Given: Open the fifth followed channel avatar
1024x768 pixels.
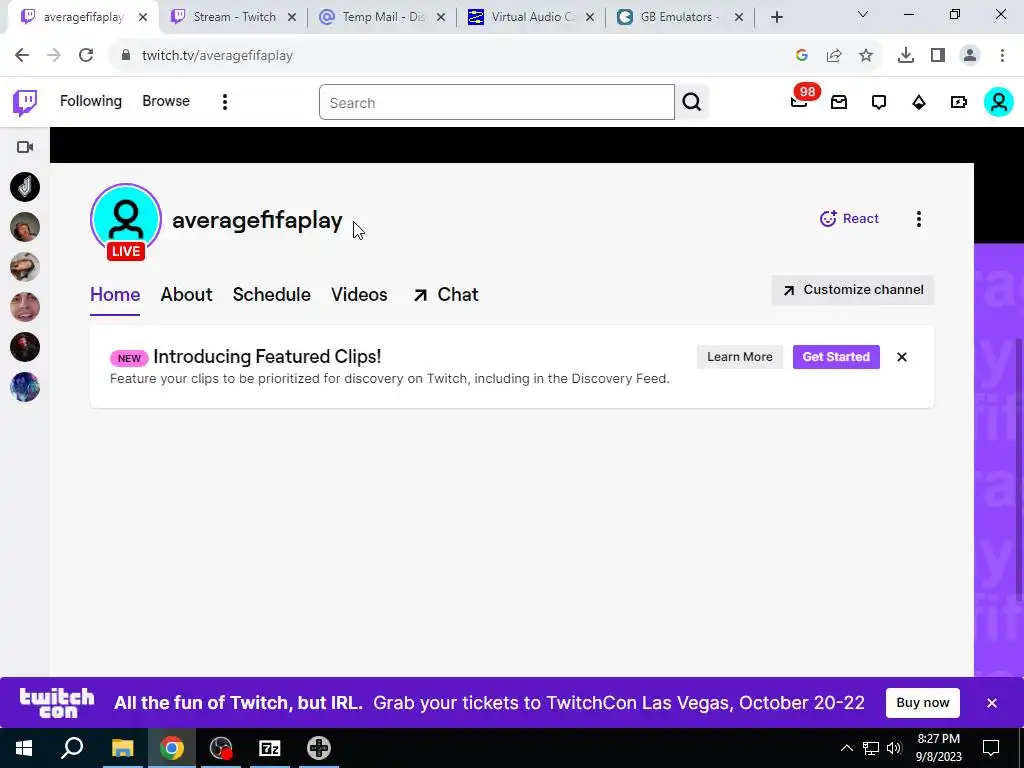Looking at the screenshot, I should [25, 347].
